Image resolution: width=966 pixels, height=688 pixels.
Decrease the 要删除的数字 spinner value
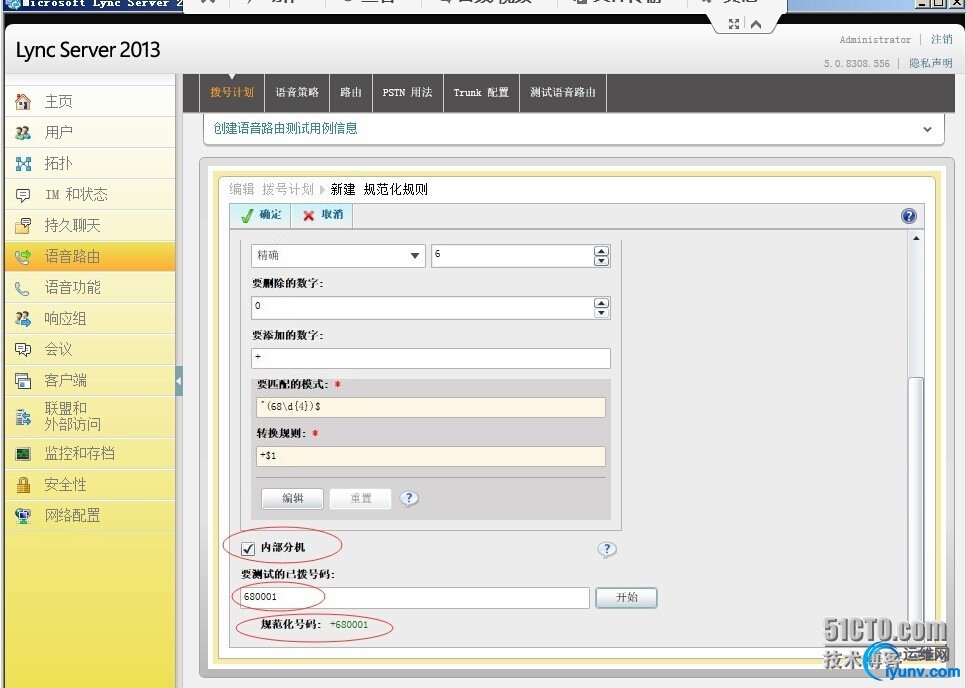(601, 312)
